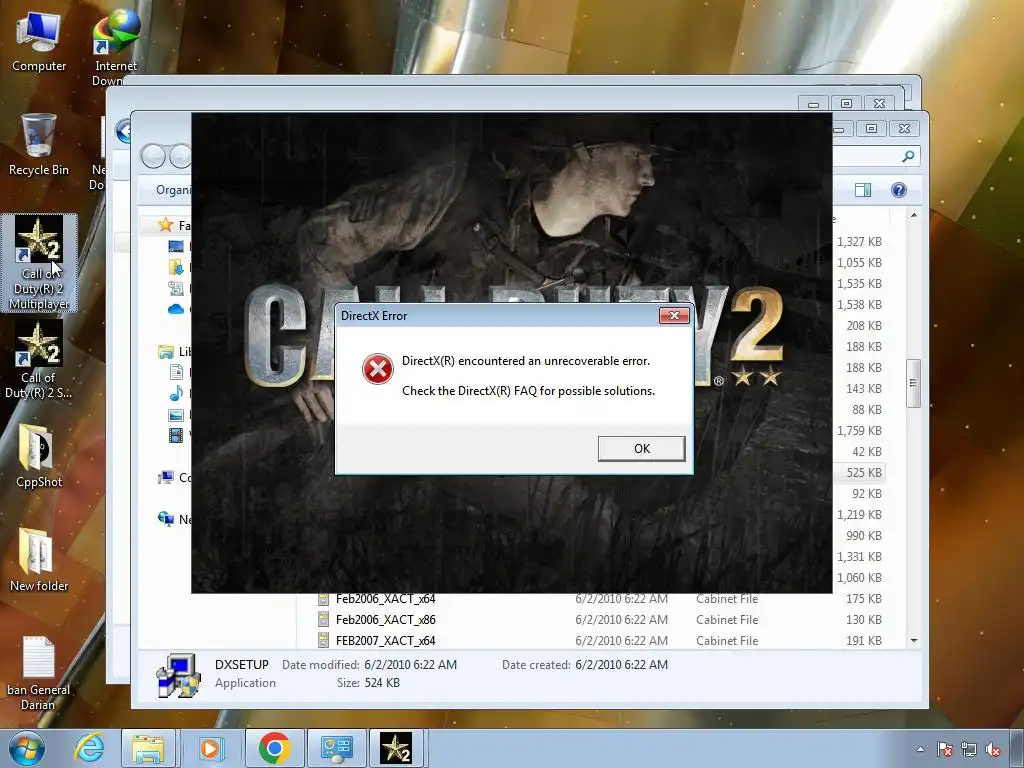Open the Recycle Bin desktop icon

click(39, 144)
